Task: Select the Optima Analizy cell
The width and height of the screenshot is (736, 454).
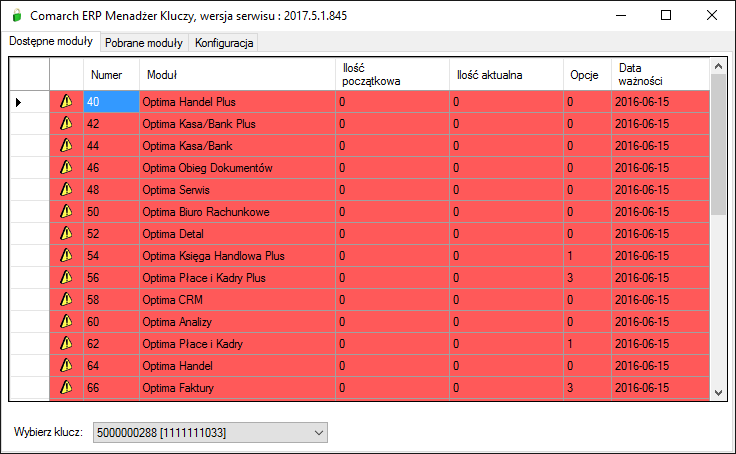Action: click(x=238, y=322)
